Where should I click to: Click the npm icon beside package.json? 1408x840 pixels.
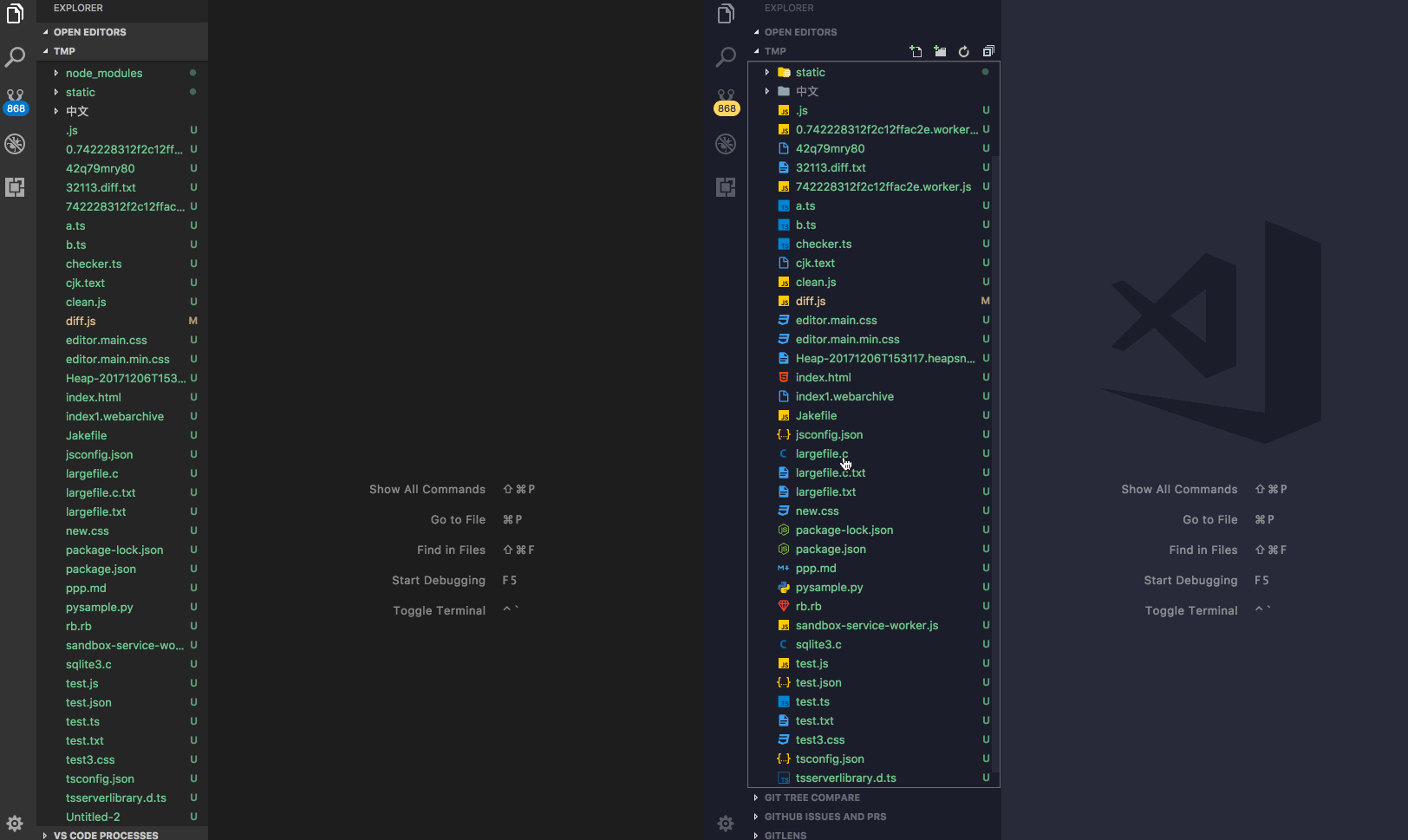coord(784,549)
